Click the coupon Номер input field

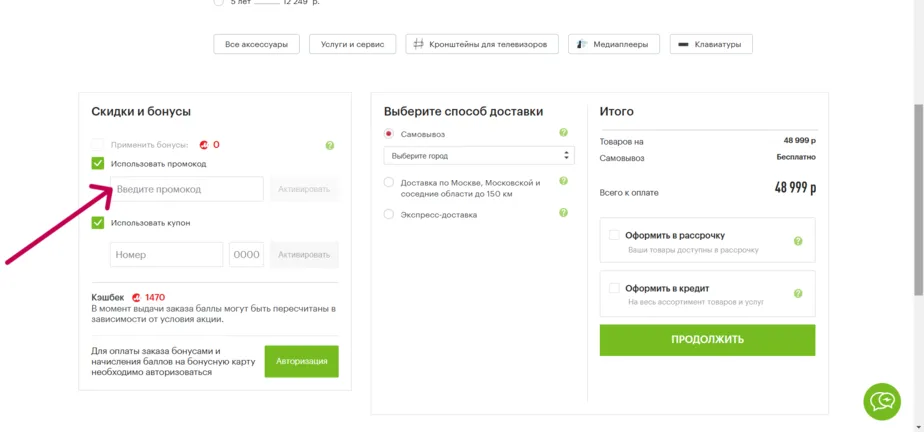pos(167,255)
